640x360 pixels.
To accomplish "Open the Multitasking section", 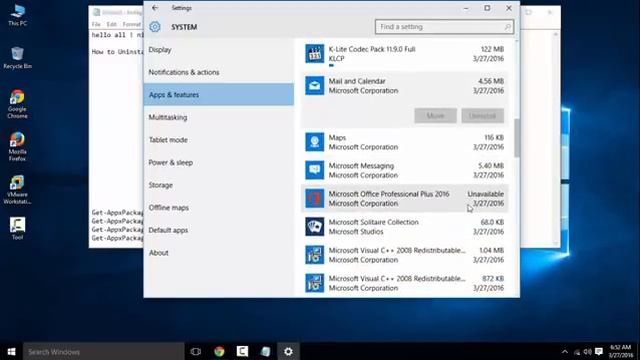I will [219, 118].
